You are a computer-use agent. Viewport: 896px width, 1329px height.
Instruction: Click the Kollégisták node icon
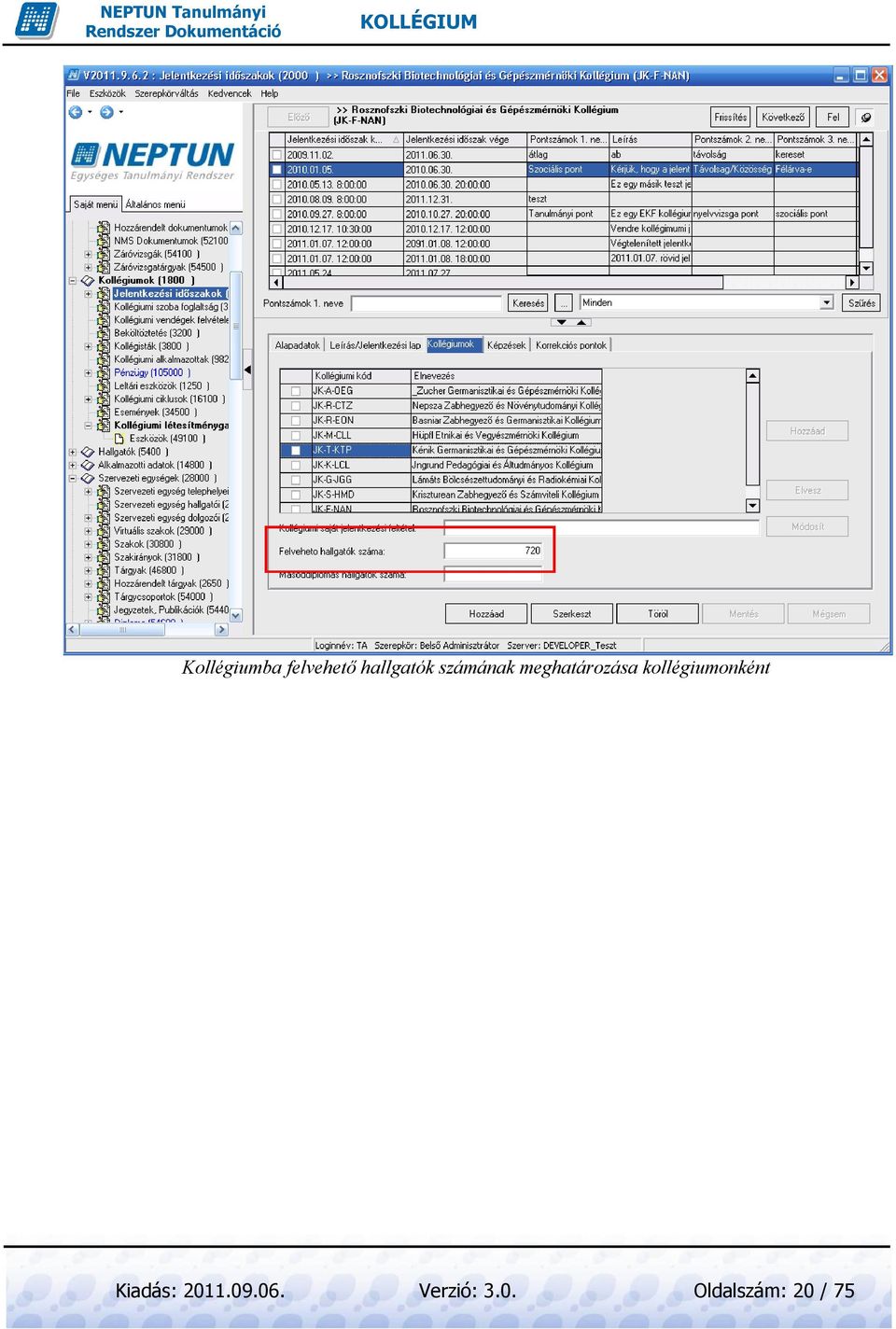coord(104,346)
